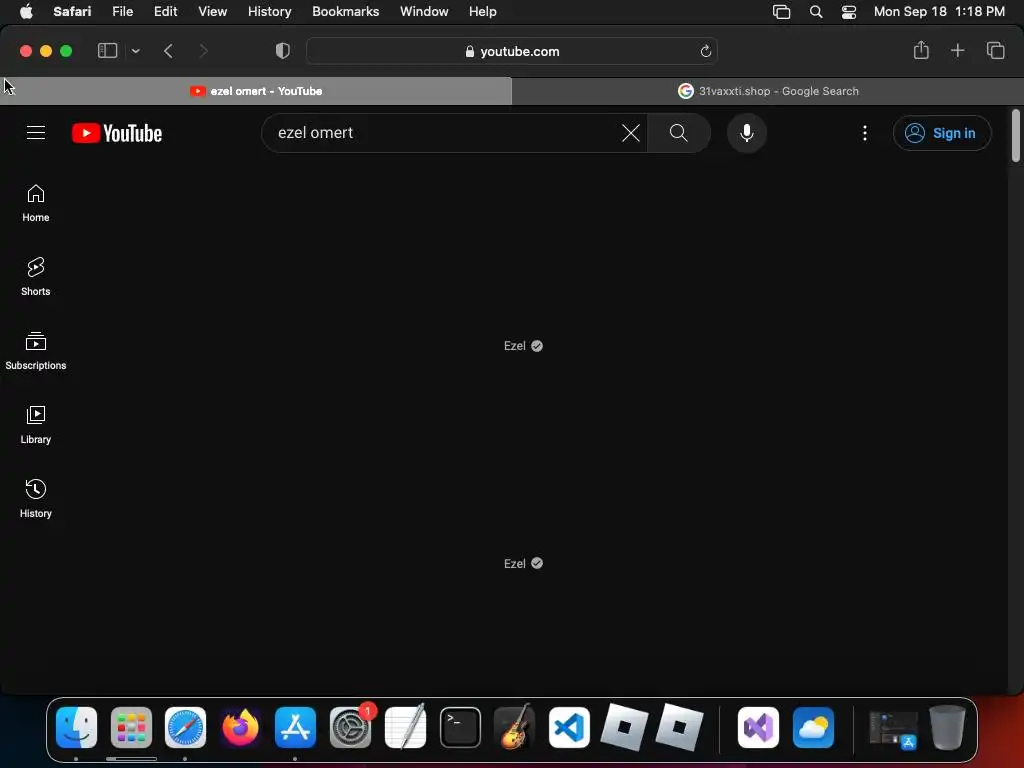Open the Bookmarks menu
Image resolution: width=1024 pixels, height=768 pixels.
[345, 12]
